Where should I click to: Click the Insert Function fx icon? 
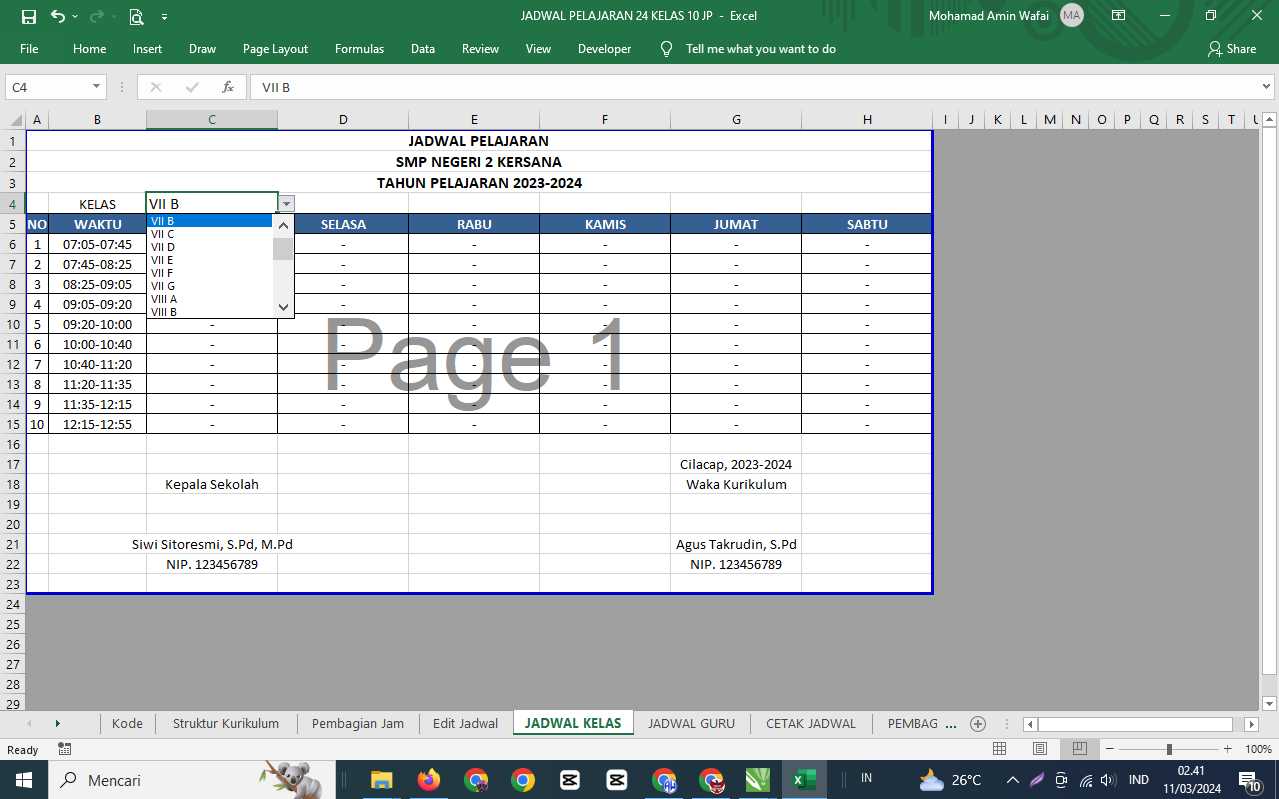(228, 87)
